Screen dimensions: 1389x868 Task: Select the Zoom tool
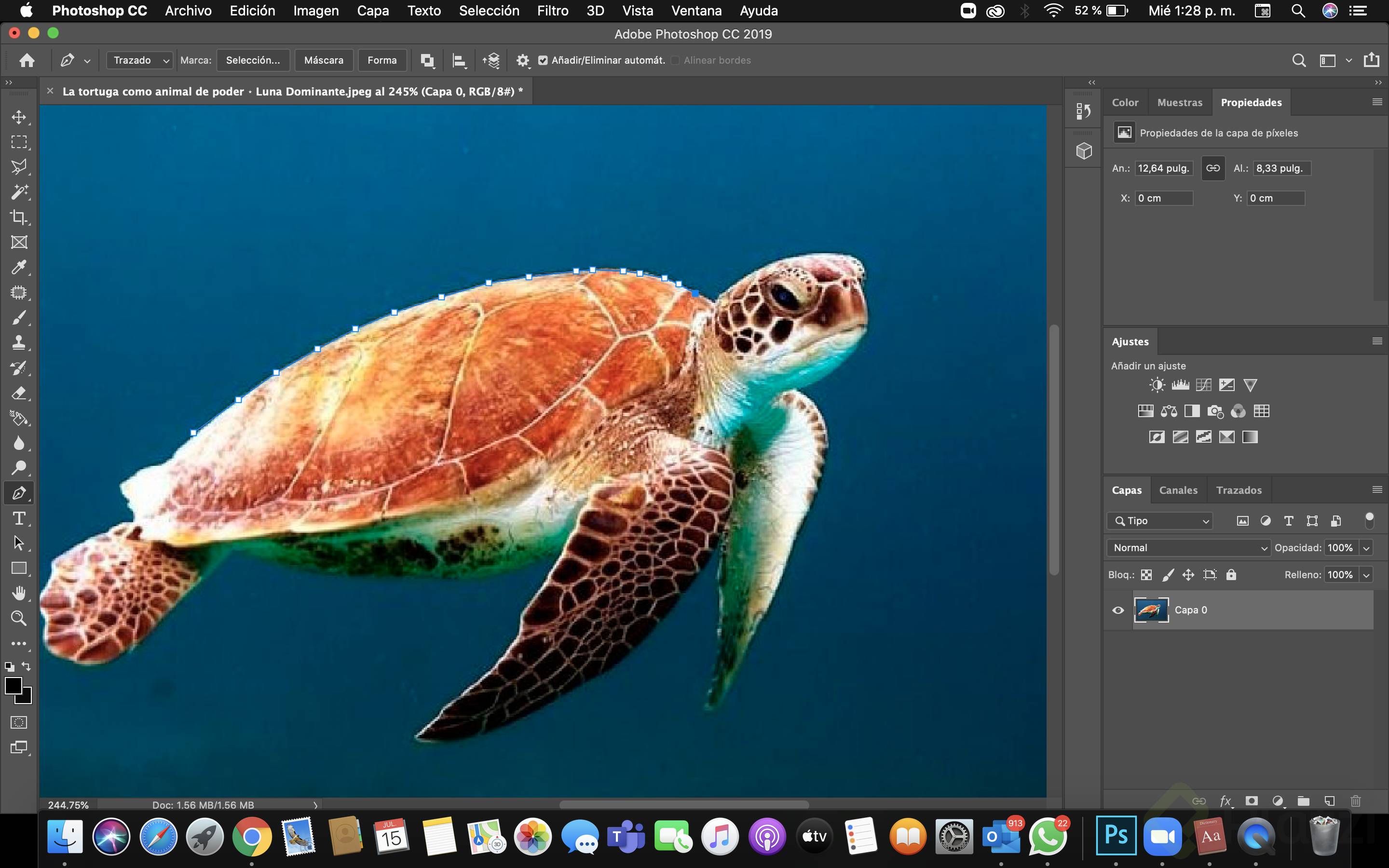[19, 618]
